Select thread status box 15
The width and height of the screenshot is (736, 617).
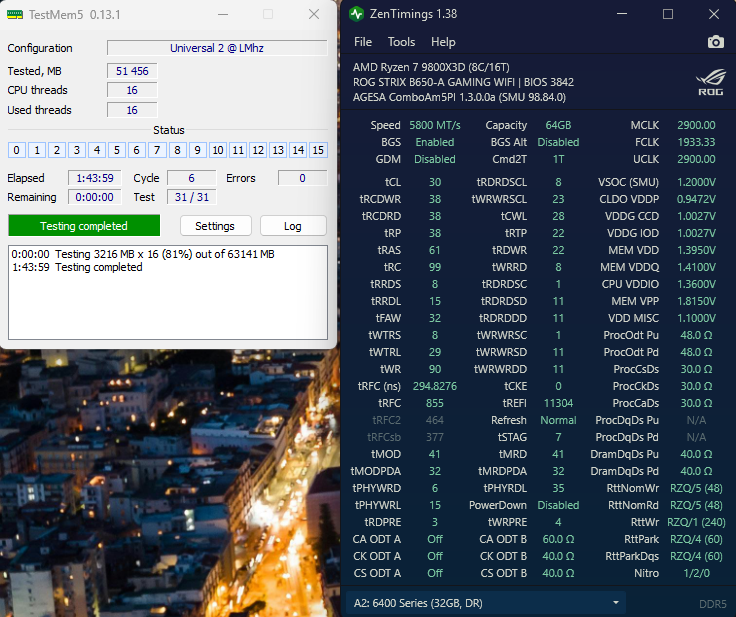[x=318, y=150]
